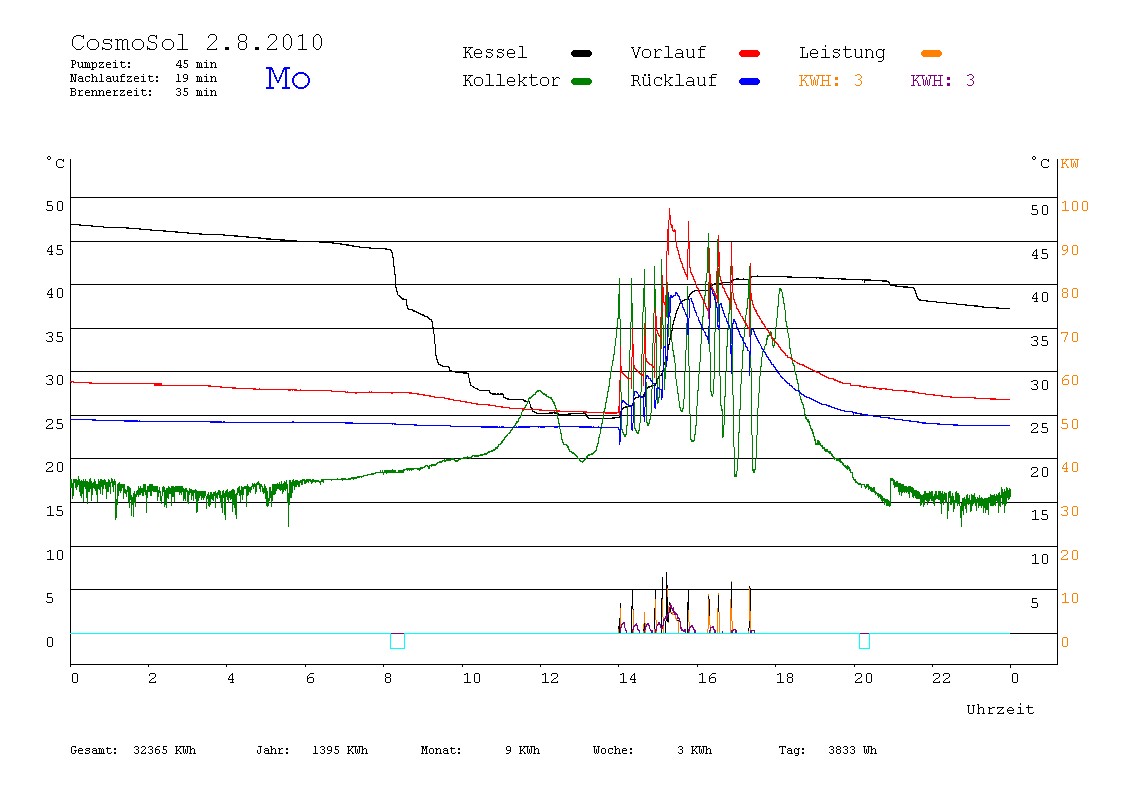Click the cyan marker box near hour 20

pos(864,641)
